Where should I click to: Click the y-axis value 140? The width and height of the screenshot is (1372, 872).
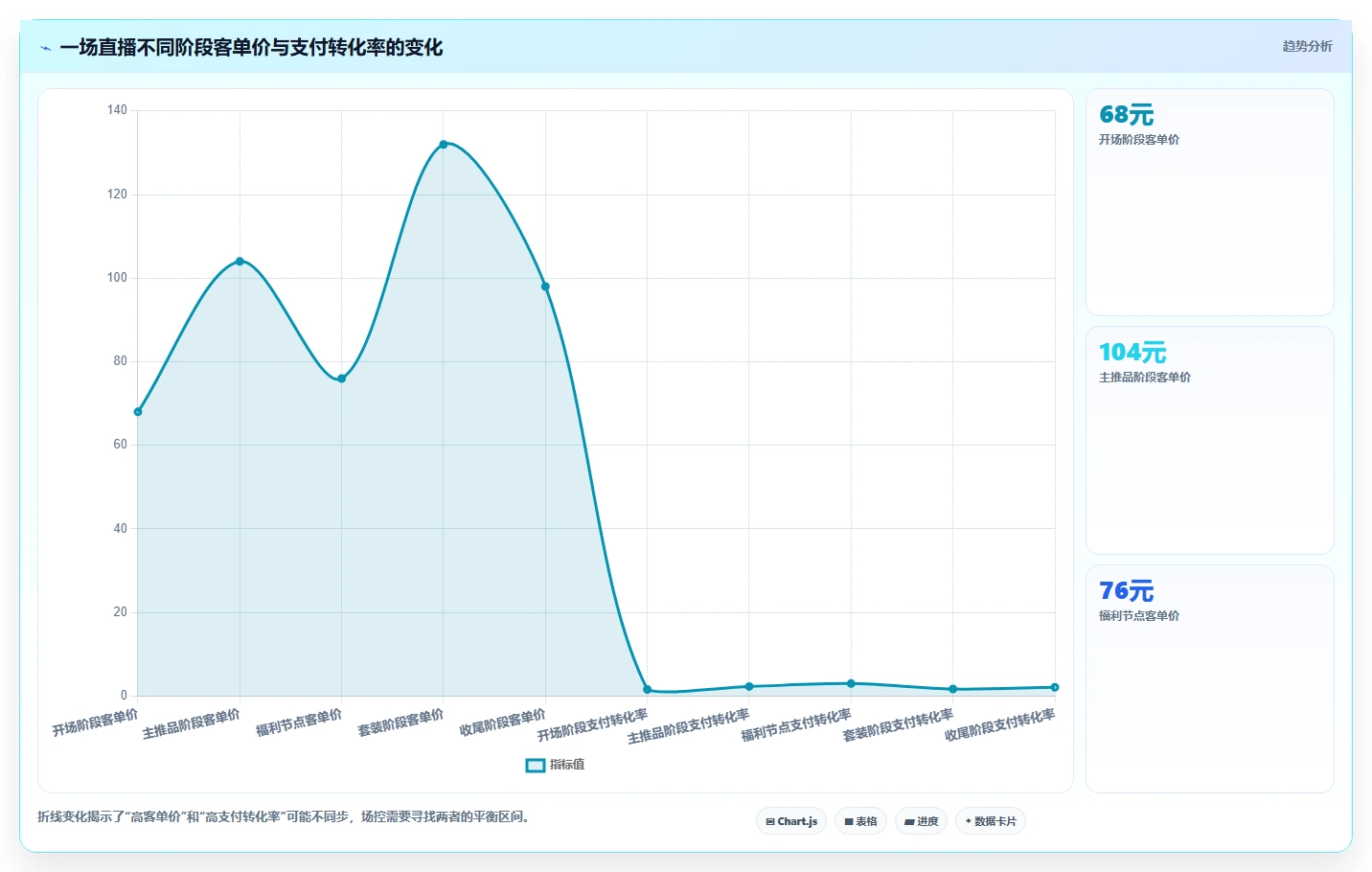(x=117, y=110)
